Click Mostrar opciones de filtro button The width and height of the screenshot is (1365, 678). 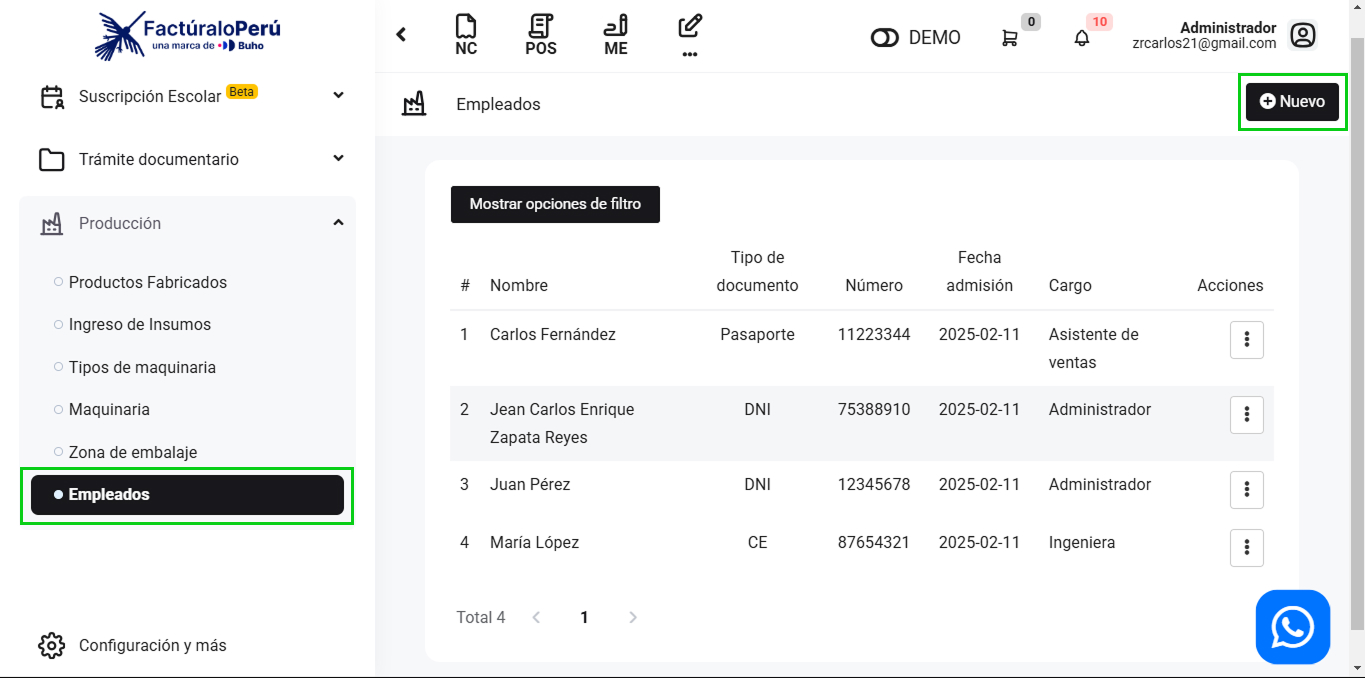click(555, 204)
